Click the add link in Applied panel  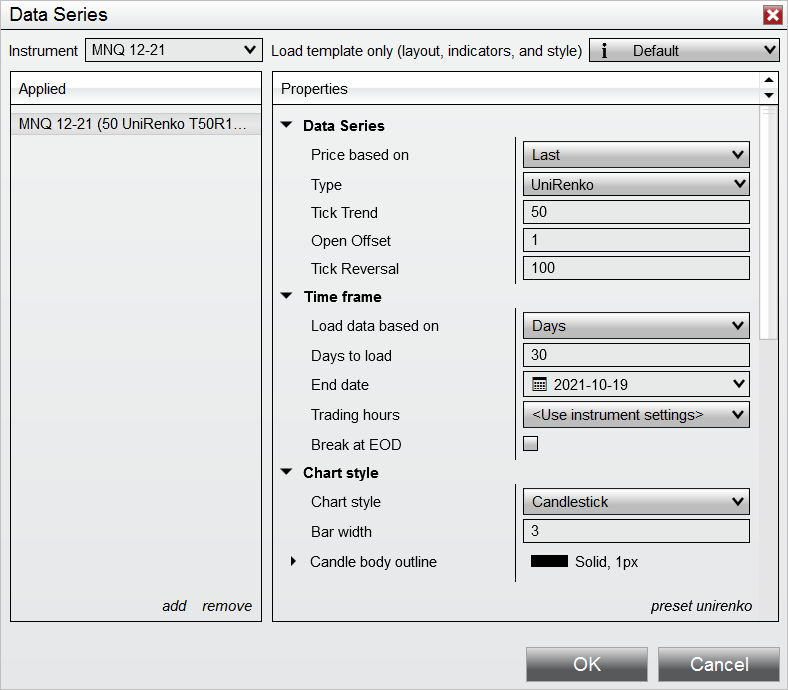click(x=174, y=606)
